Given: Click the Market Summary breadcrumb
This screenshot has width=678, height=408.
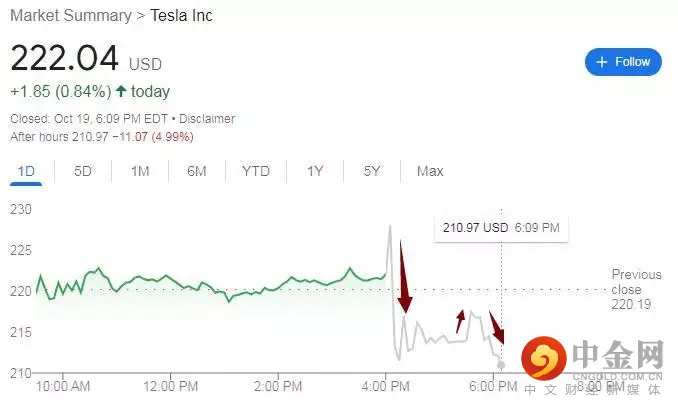Looking at the screenshot, I should [x=71, y=15].
